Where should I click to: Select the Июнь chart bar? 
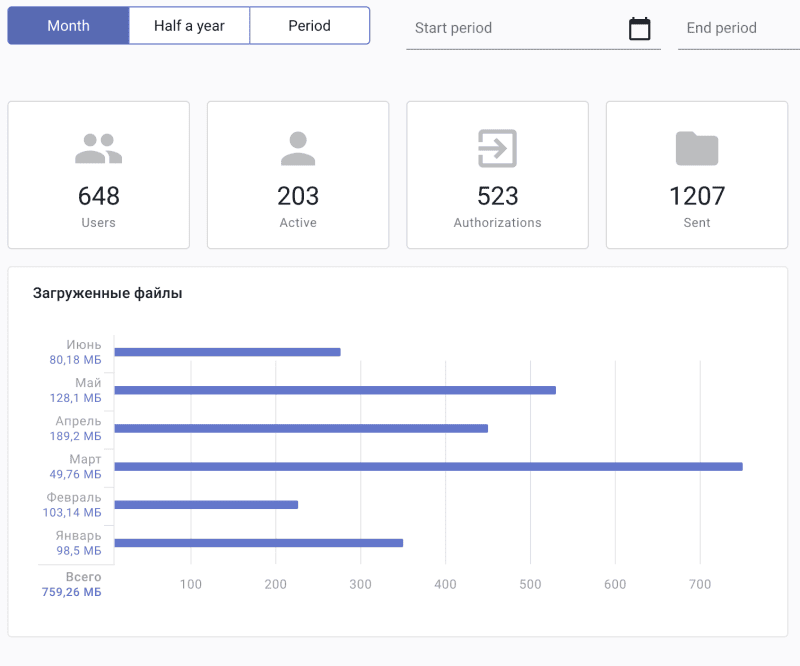(x=227, y=352)
